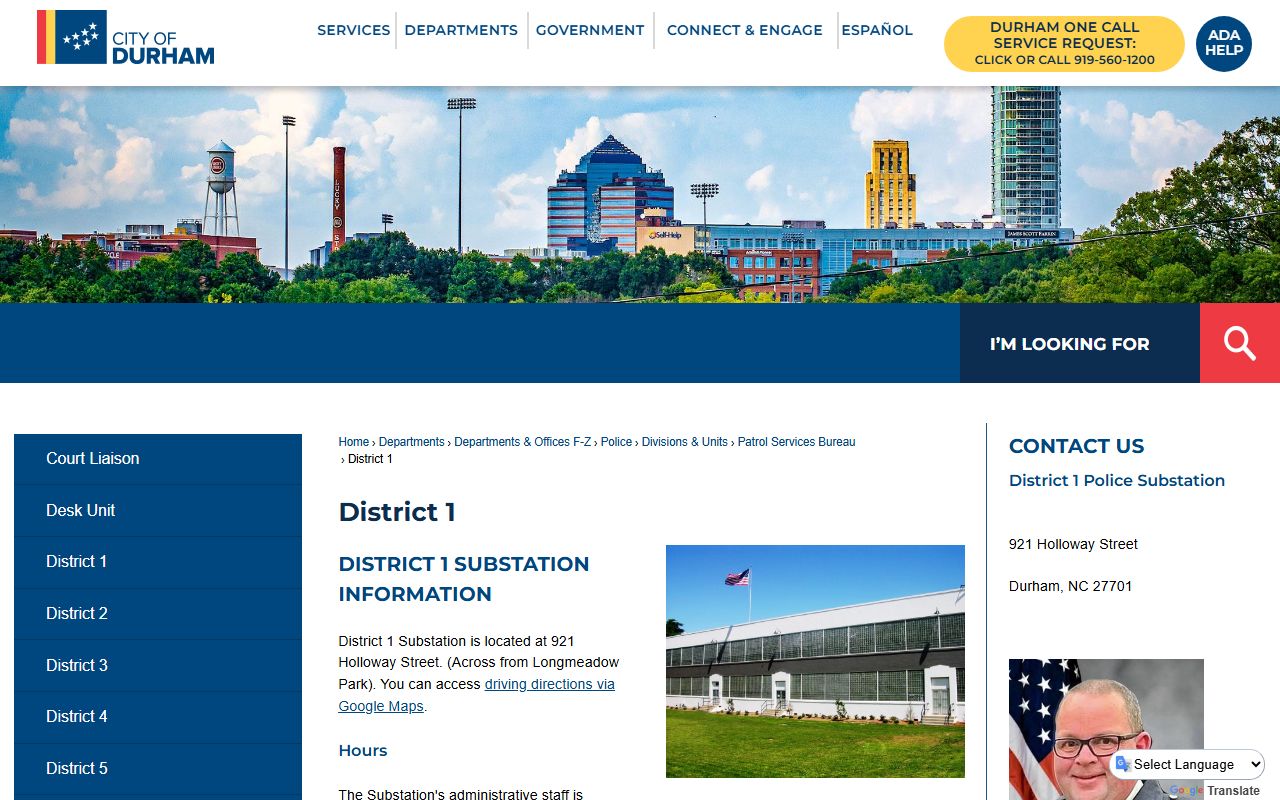The image size is (1280, 800).
Task: Follow driving directions via Google Maps link
Action: [476, 695]
